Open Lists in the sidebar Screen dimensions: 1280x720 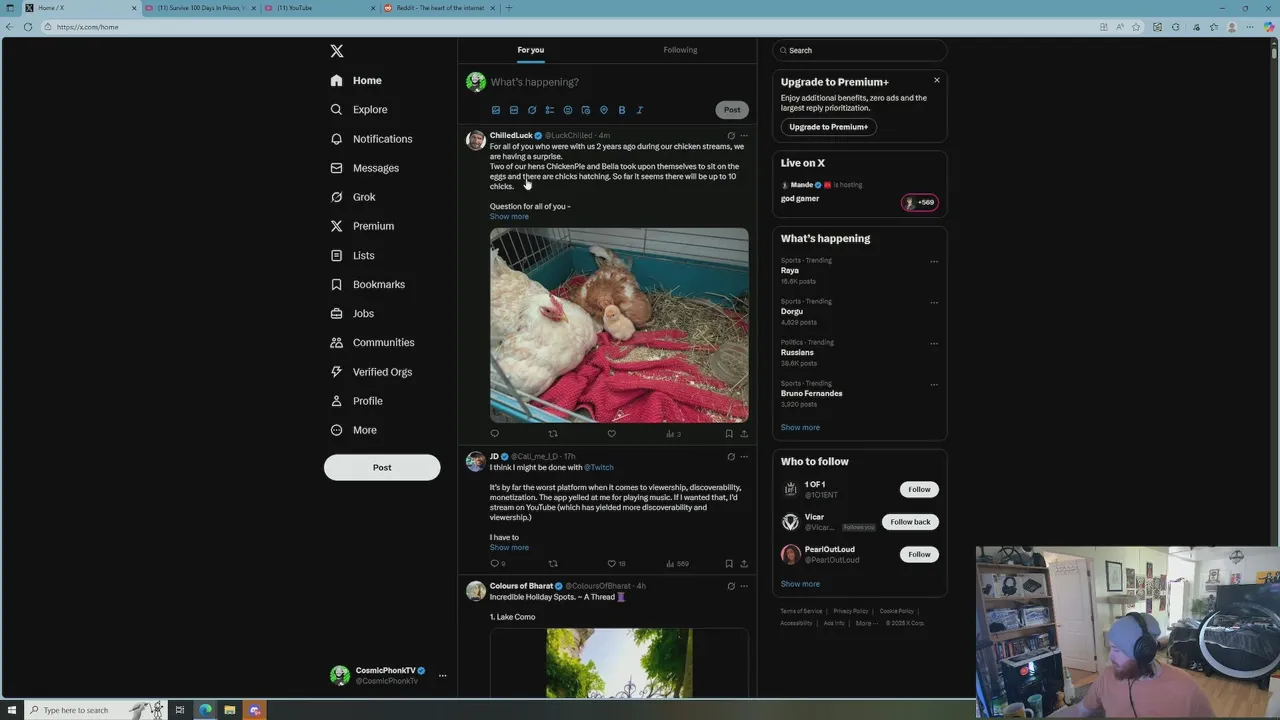[x=353, y=256]
